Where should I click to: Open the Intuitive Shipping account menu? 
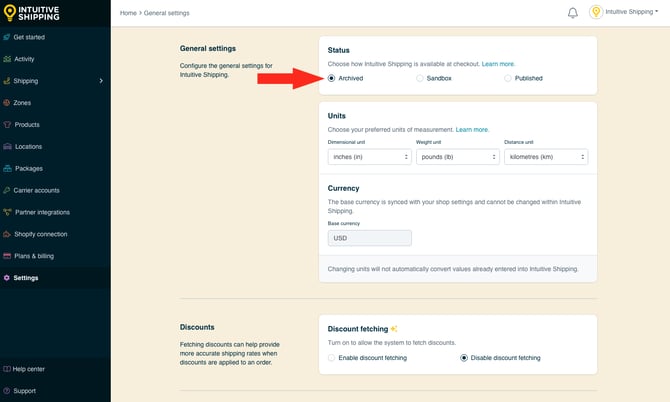(x=632, y=12)
